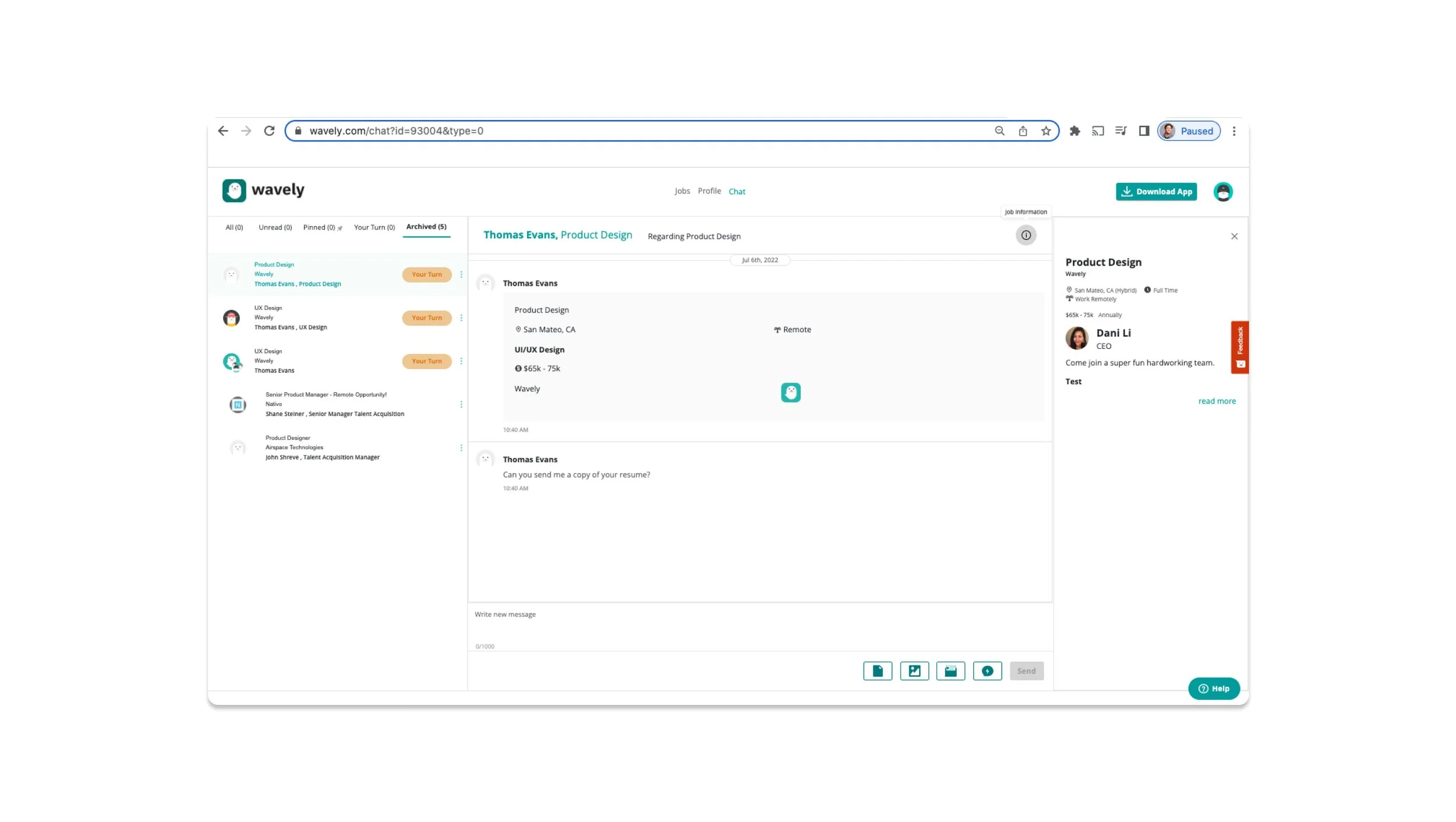
Task: Open options for Senior Product Manager conversation
Action: click(x=461, y=404)
